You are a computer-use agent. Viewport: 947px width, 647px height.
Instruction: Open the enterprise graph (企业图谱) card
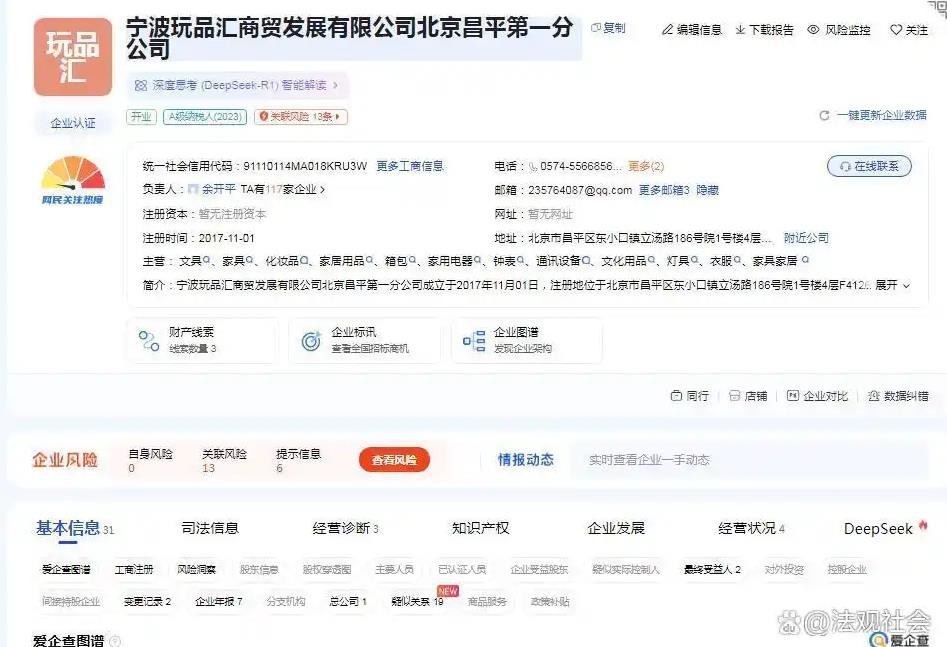pyautogui.click(x=526, y=340)
